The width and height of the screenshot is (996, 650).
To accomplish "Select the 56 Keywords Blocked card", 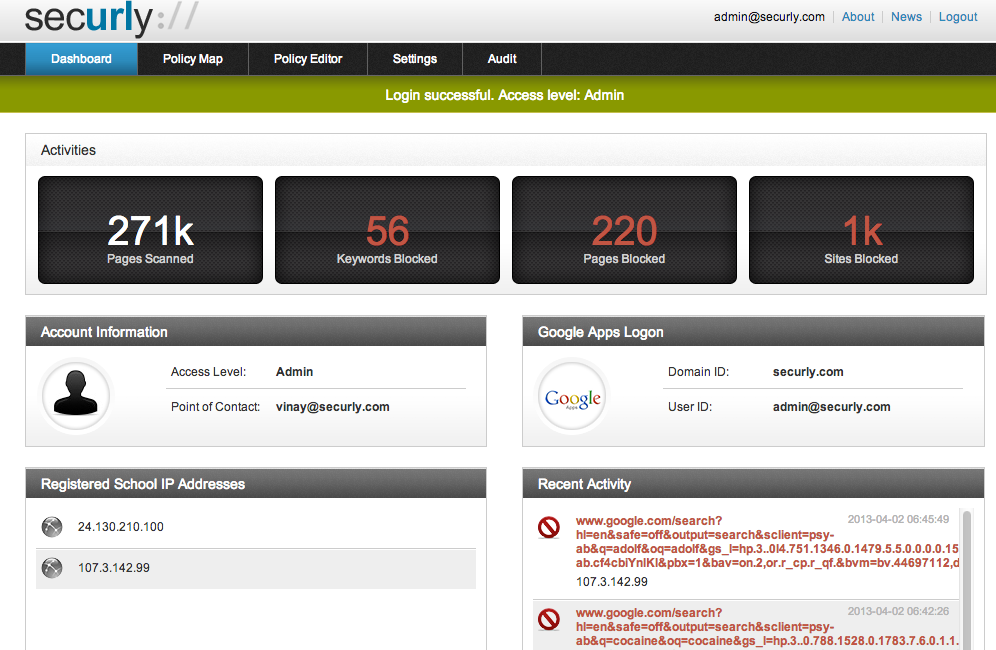I will click(x=387, y=230).
